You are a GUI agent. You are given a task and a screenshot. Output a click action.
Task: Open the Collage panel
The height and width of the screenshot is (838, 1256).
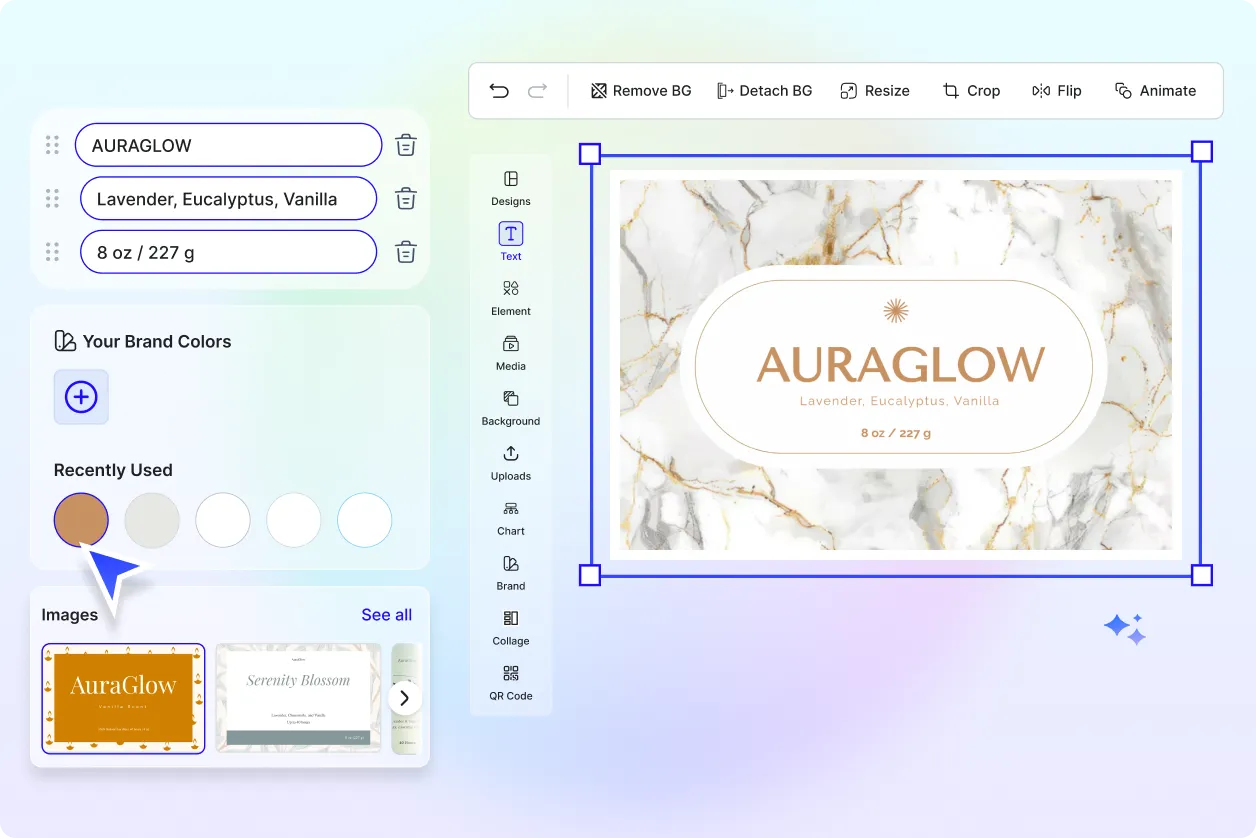510,628
